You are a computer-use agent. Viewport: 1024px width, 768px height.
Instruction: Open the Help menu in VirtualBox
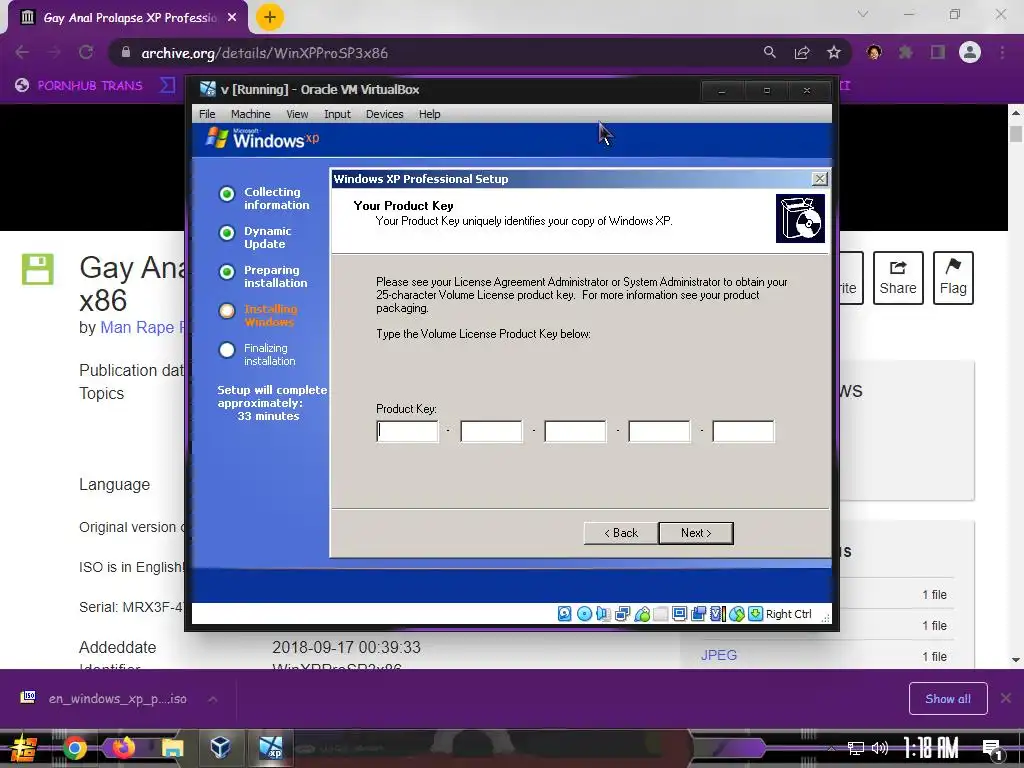click(x=429, y=114)
